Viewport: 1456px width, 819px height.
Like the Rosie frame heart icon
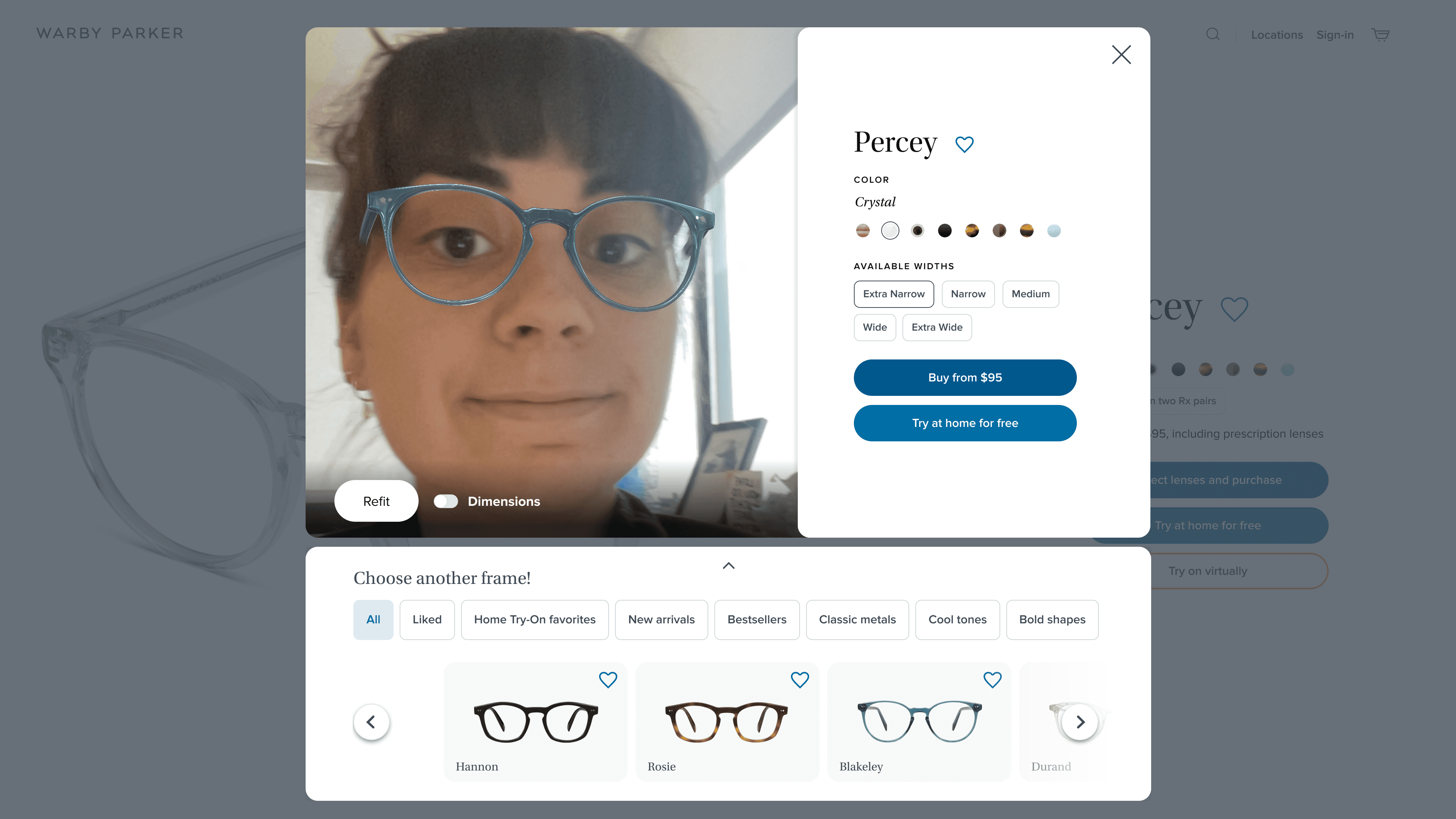coord(799,679)
